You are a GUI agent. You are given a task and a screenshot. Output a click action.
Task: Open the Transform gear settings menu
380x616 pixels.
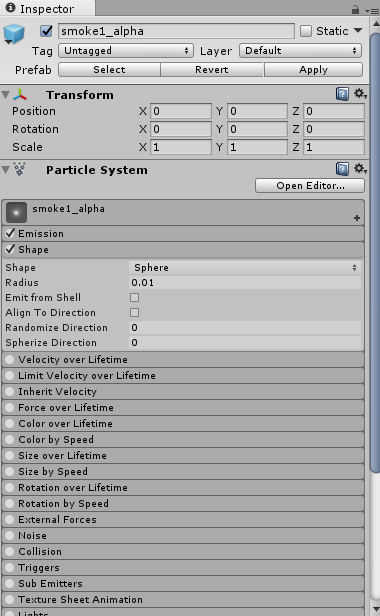[360, 94]
